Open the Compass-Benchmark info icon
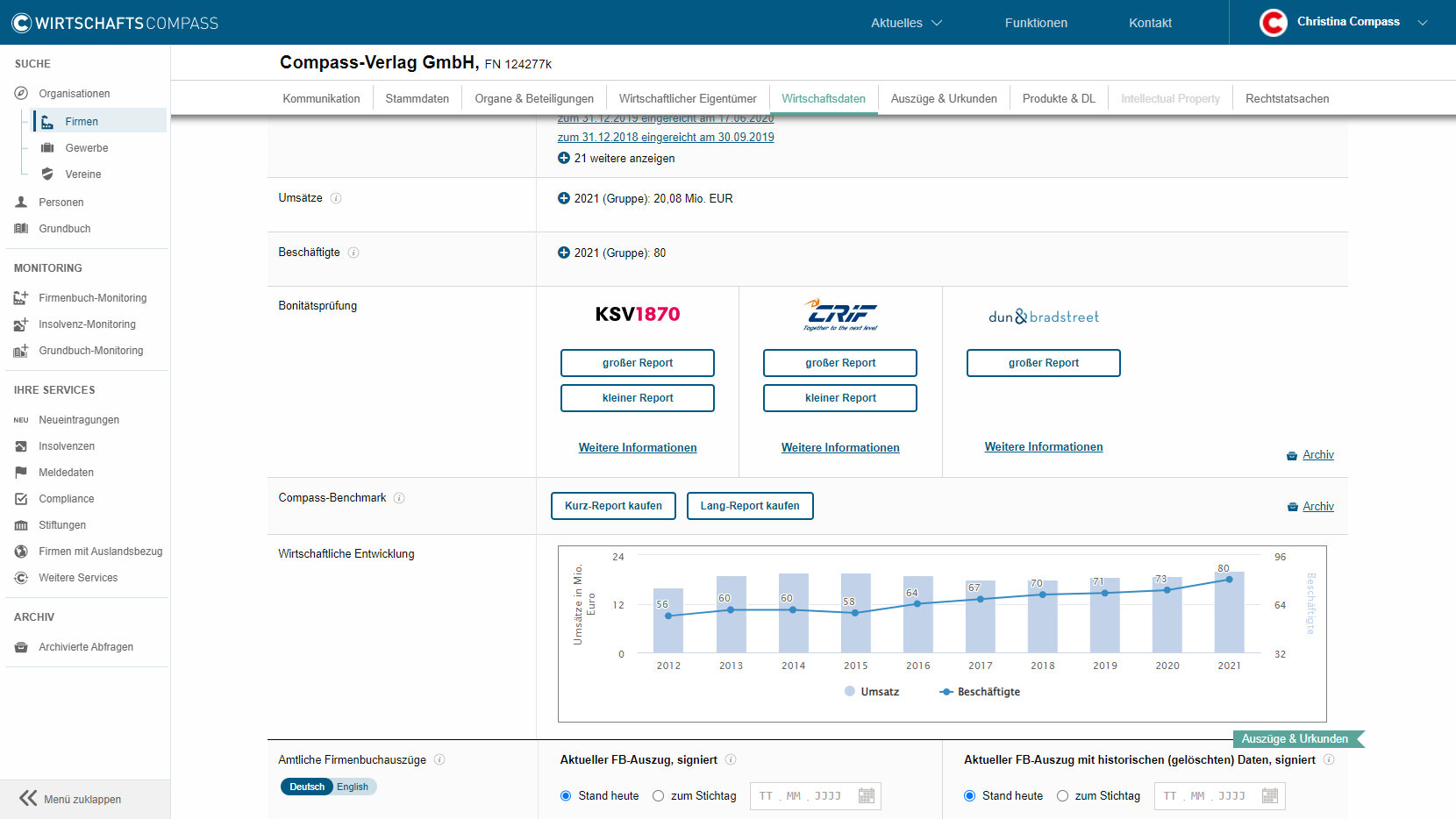 (399, 498)
